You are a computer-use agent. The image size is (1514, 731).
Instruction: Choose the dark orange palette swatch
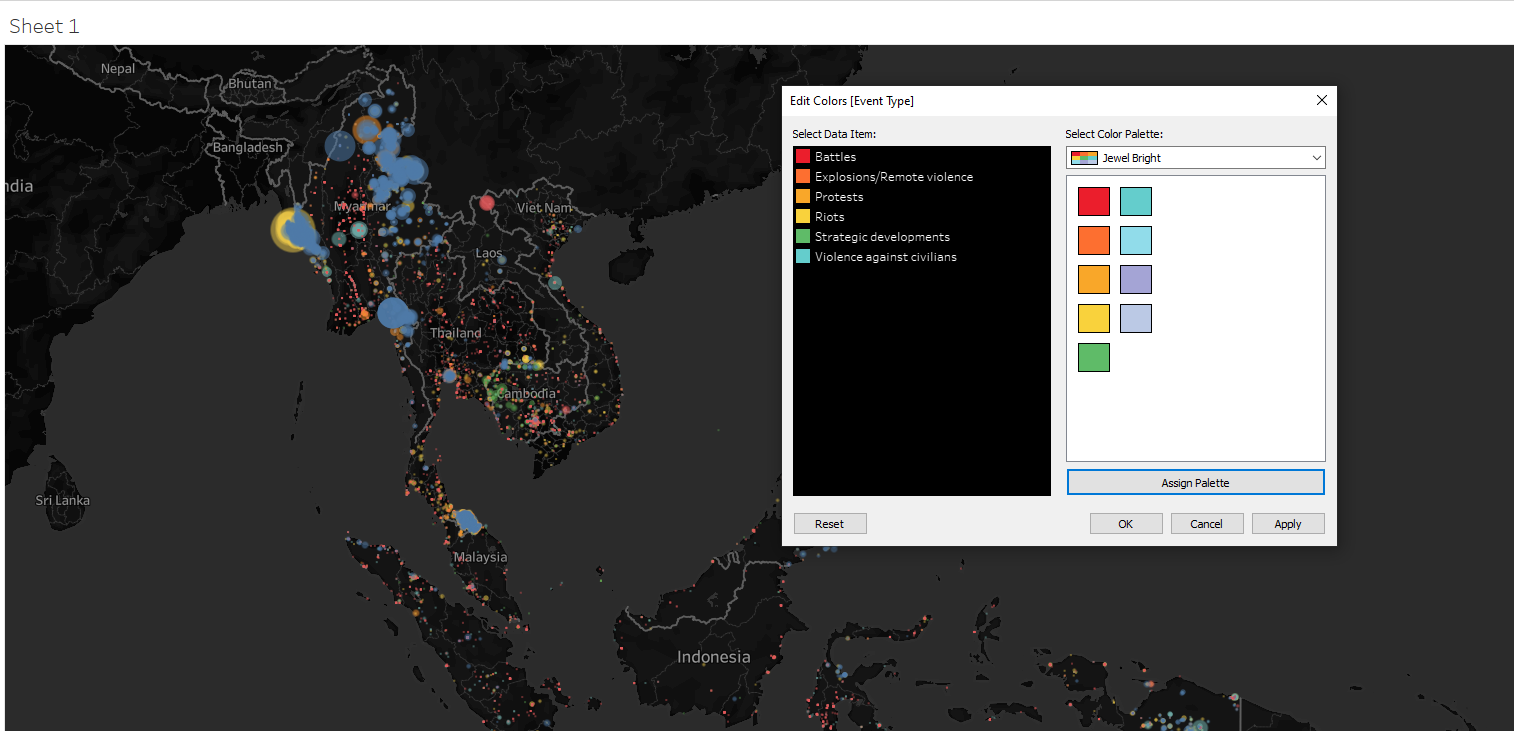pyautogui.click(x=1093, y=240)
